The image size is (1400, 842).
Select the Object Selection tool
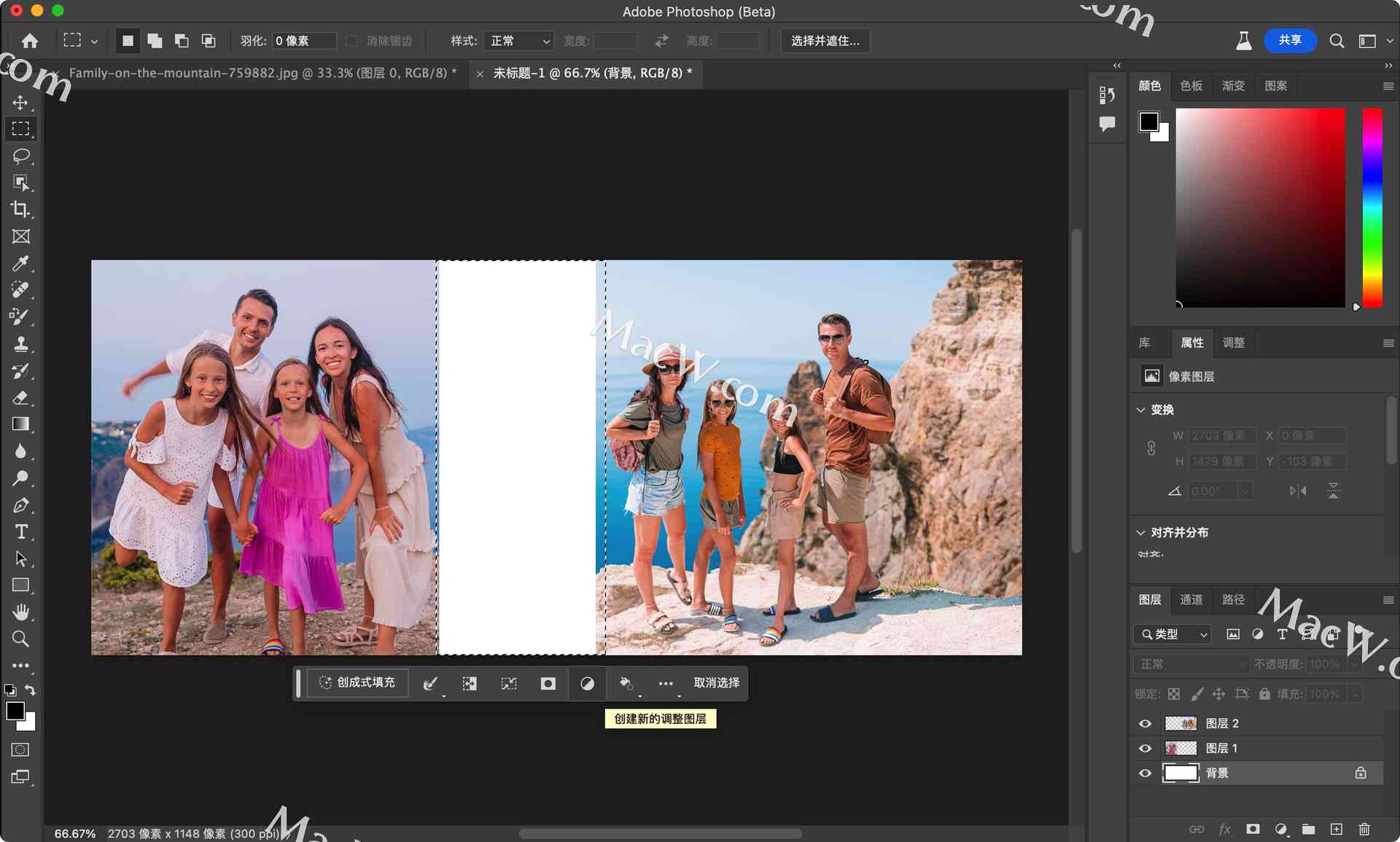point(20,183)
